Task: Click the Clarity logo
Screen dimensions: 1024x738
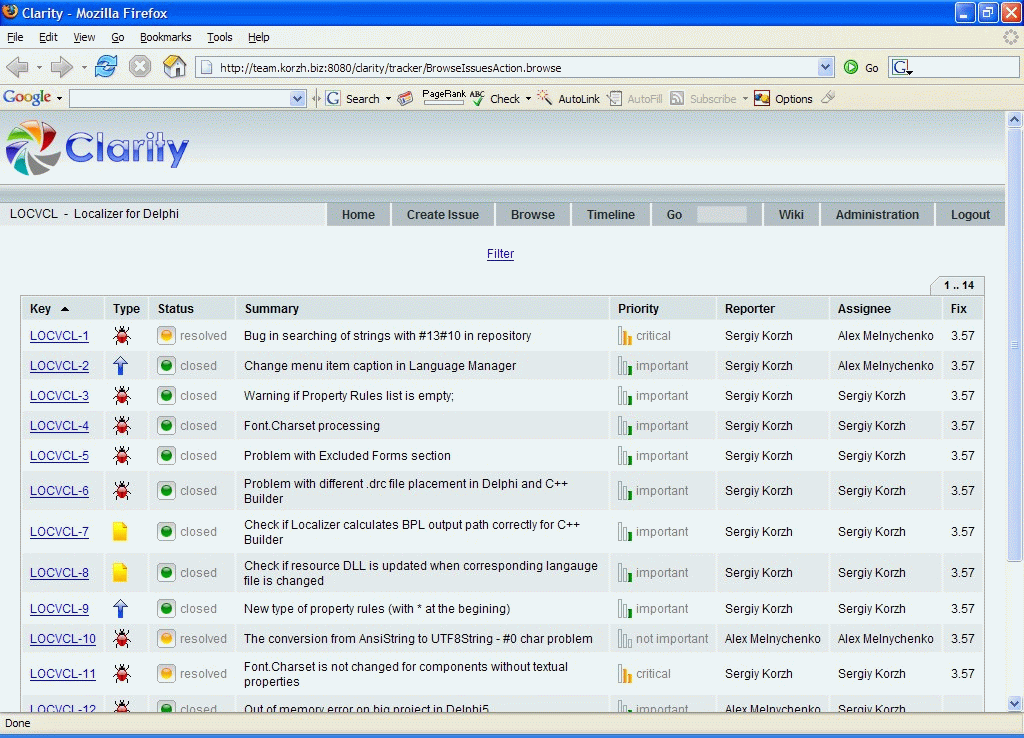Action: click(x=97, y=148)
